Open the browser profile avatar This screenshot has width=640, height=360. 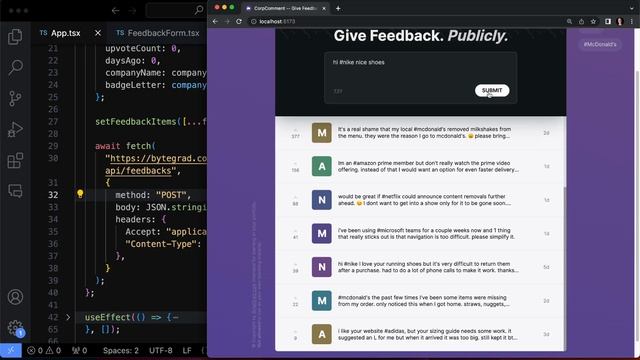(x=620, y=21)
